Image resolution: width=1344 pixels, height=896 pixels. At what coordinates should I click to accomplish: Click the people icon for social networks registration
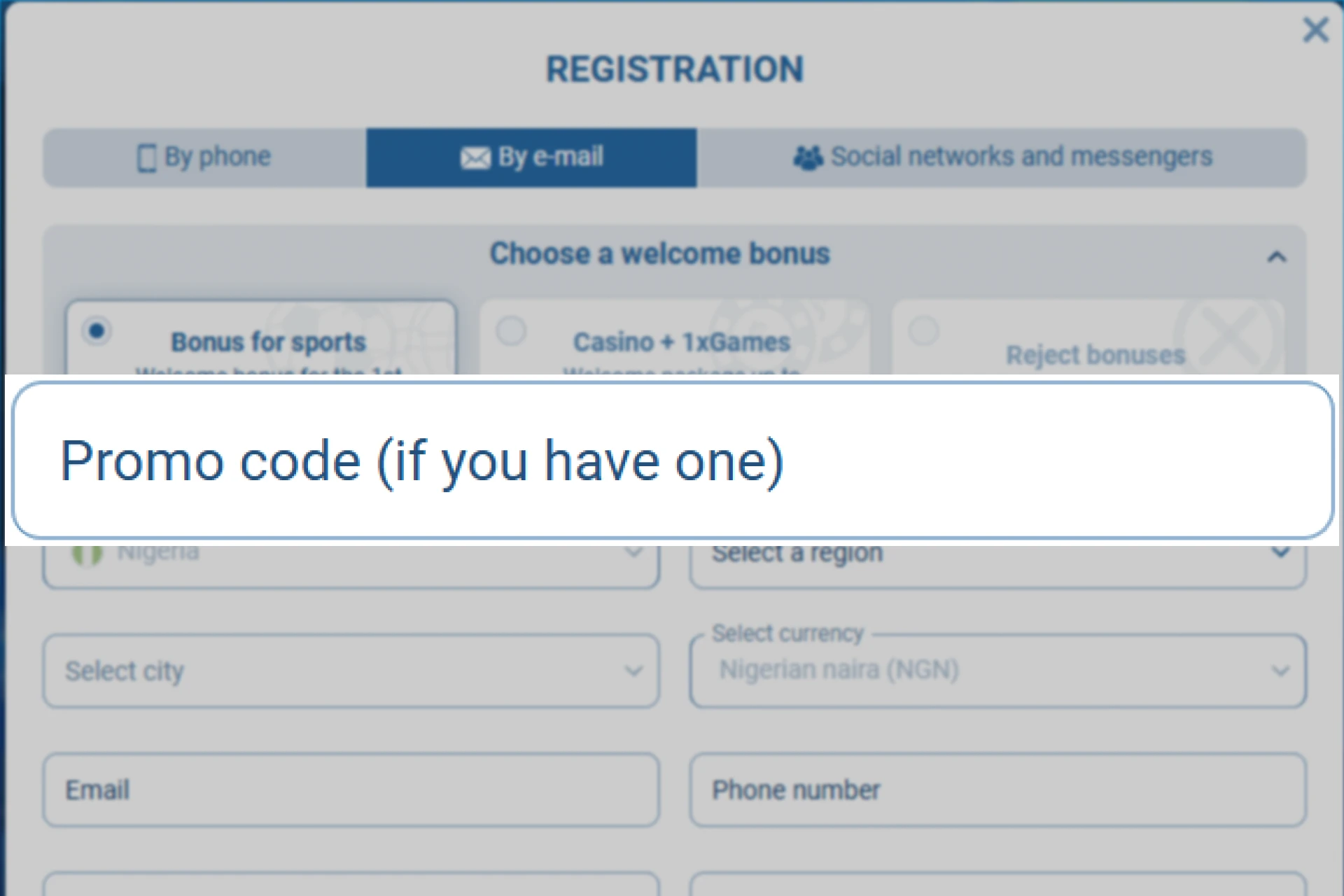810,157
